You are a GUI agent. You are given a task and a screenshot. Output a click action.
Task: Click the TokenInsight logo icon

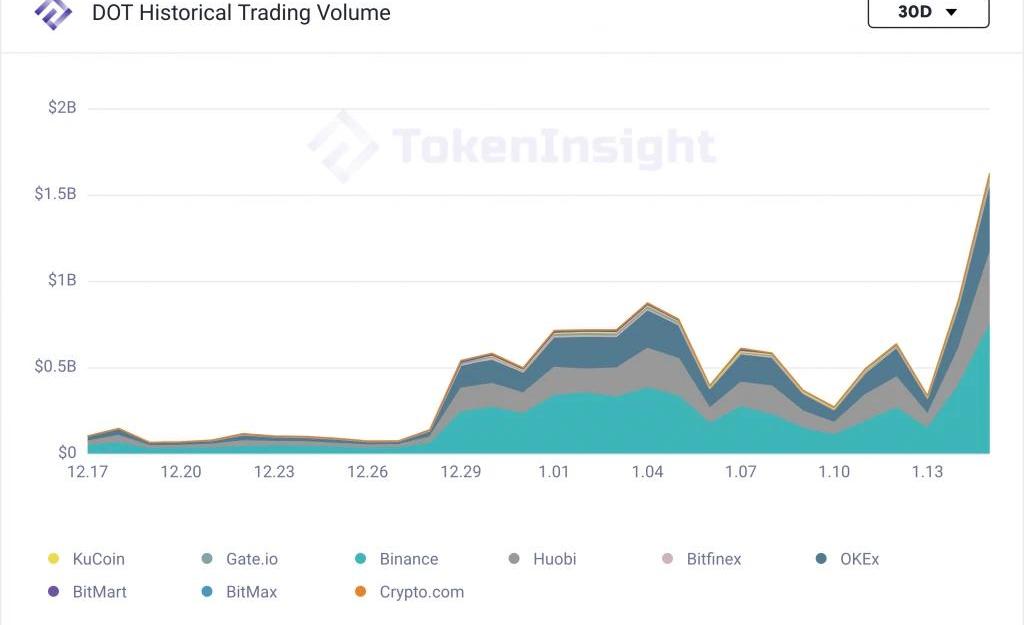click(53, 12)
